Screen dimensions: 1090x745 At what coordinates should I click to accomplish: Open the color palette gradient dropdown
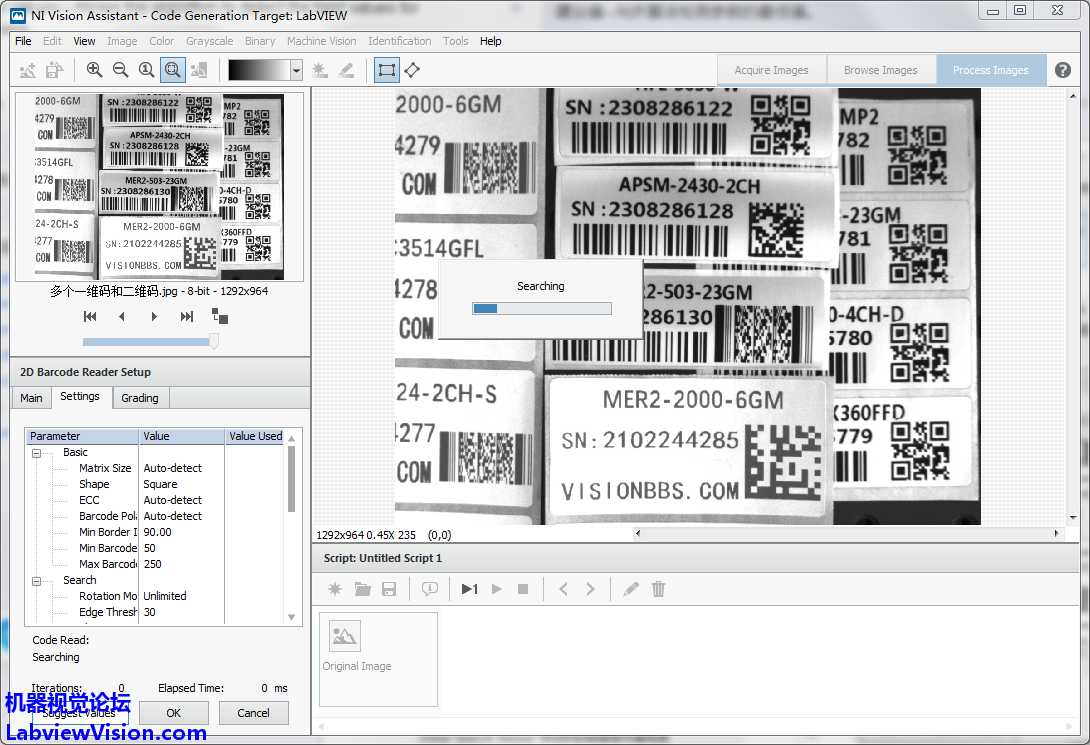pyautogui.click(x=296, y=70)
